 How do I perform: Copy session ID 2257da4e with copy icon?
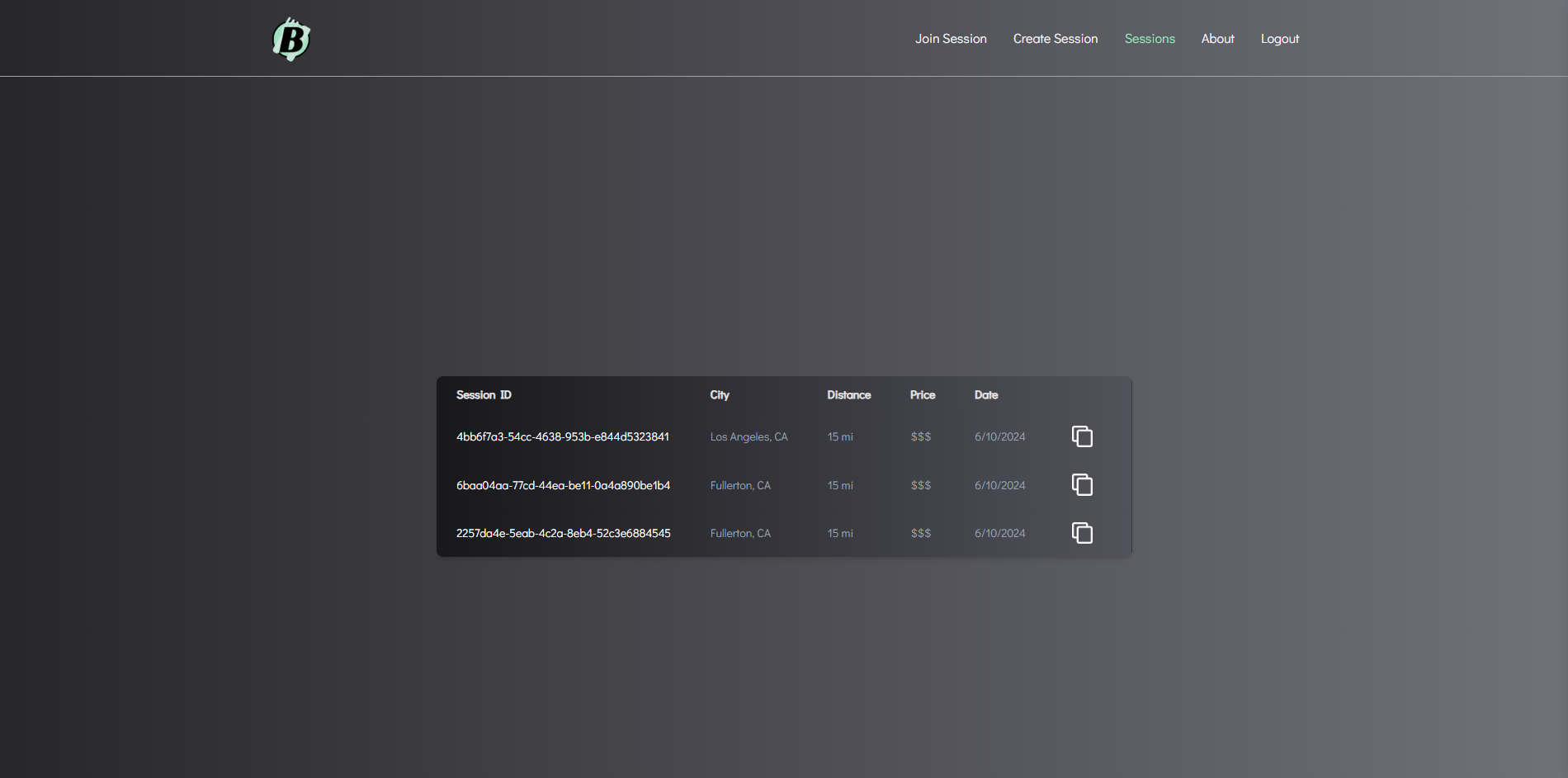tap(1082, 533)
